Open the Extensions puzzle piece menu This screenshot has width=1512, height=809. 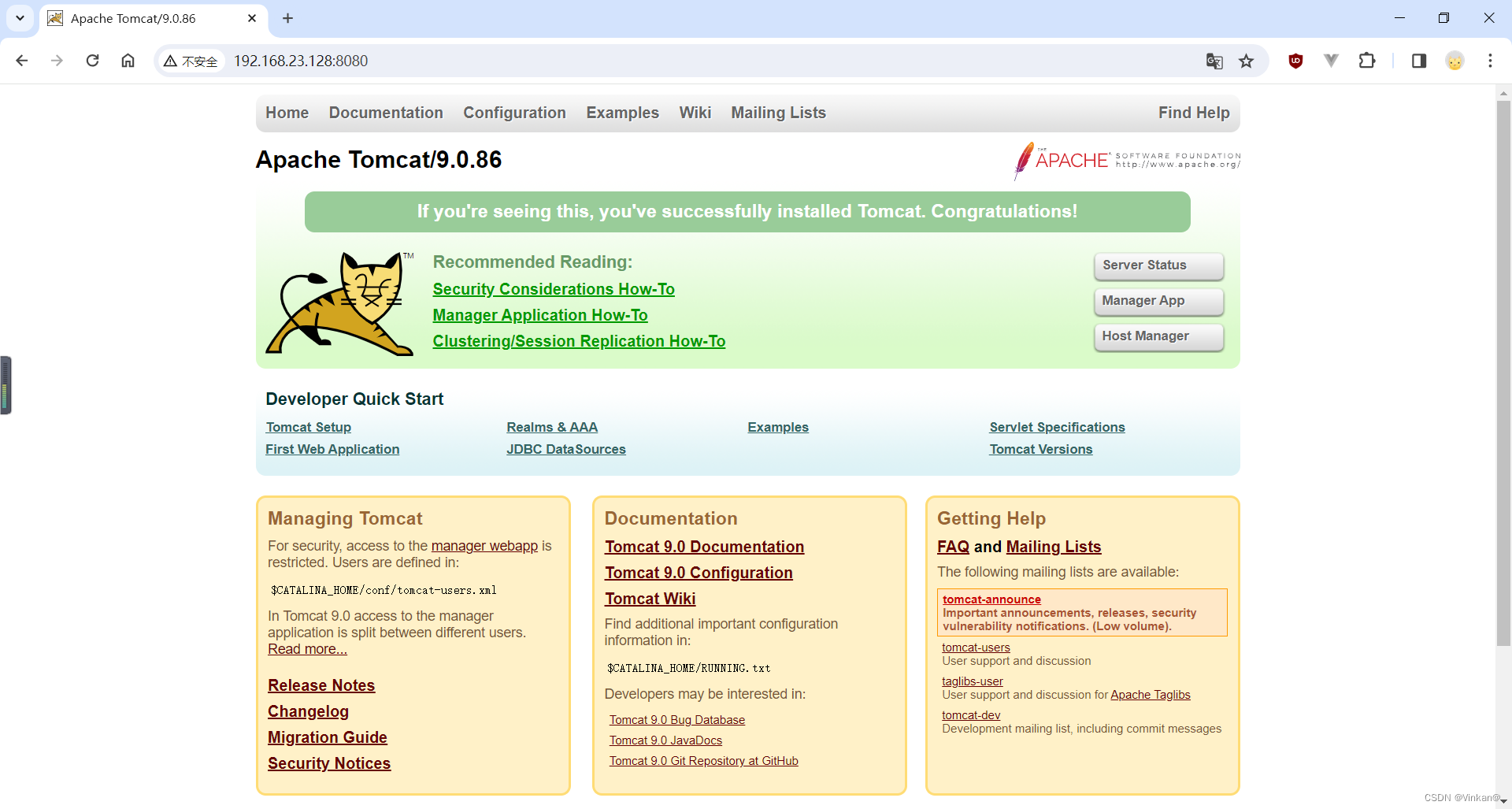point(1367,61)
